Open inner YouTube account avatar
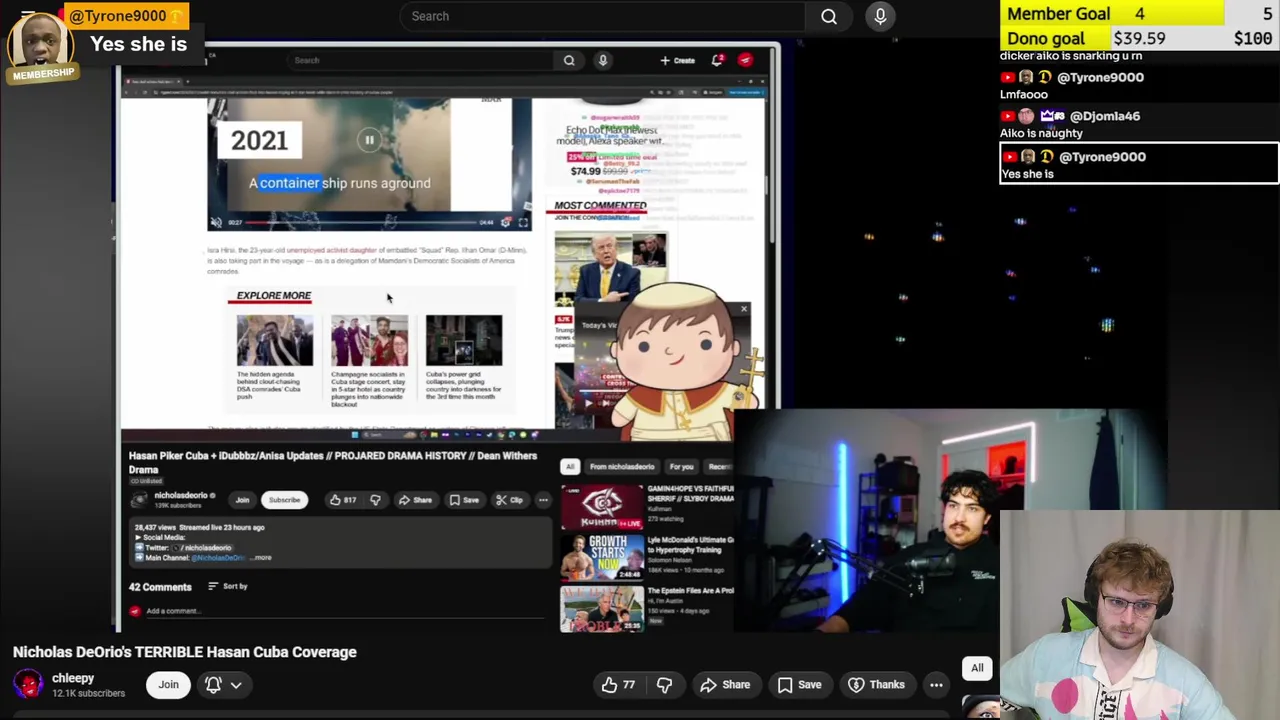Image resolution: width=1280 pixels, height=720 pixels. 745,60
